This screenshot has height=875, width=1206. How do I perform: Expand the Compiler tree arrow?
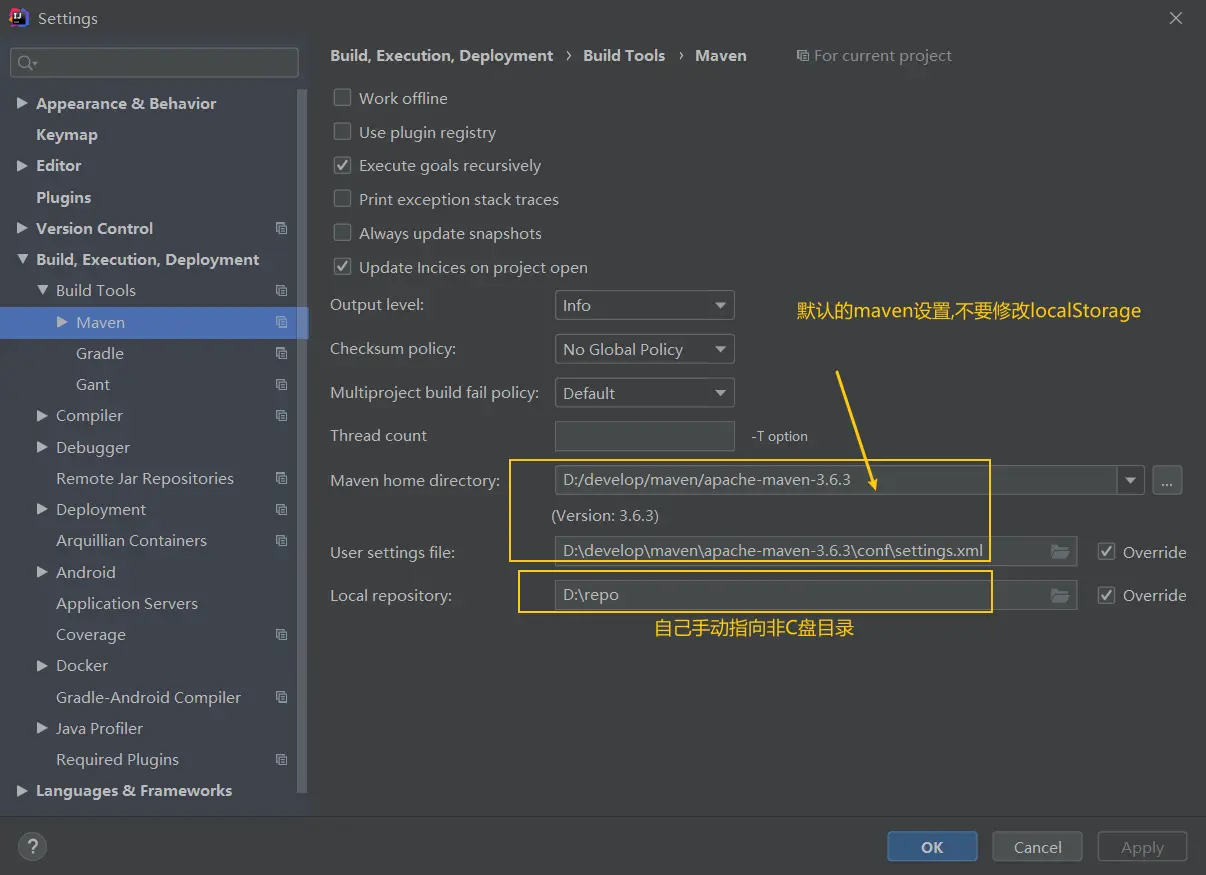coord(42,415)
